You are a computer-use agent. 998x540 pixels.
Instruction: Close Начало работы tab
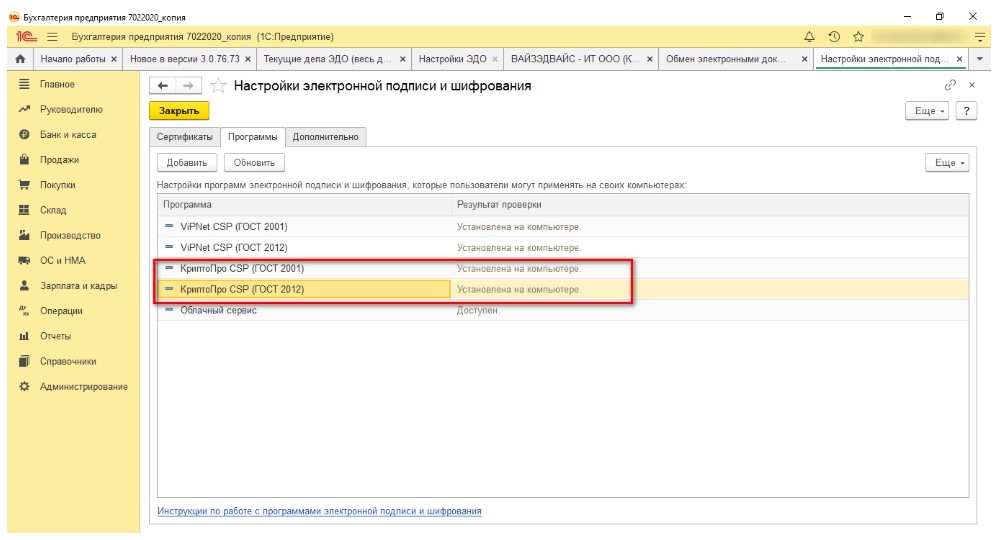(114, 59)
